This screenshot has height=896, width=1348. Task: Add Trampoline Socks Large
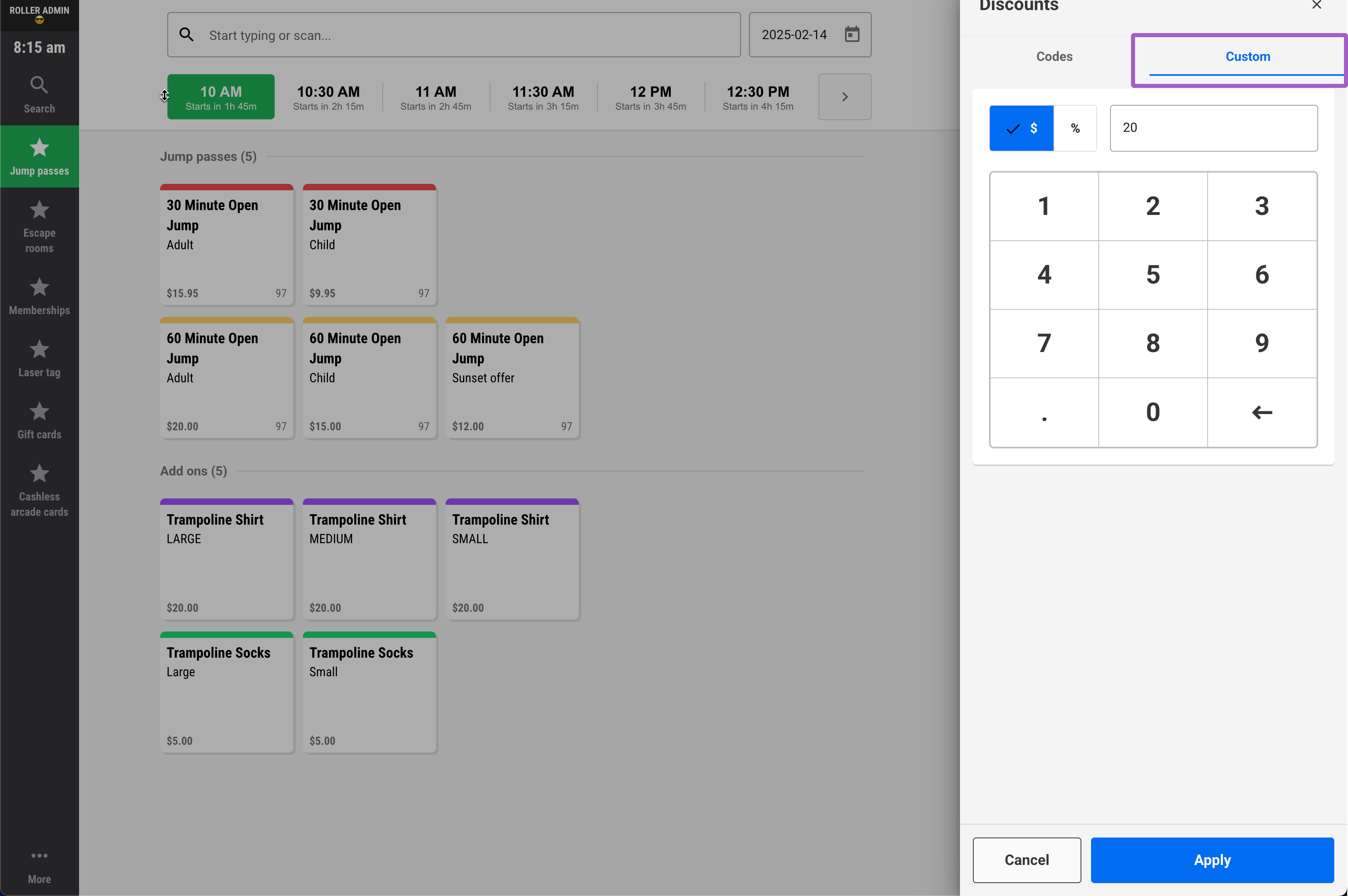coord(226,692)
